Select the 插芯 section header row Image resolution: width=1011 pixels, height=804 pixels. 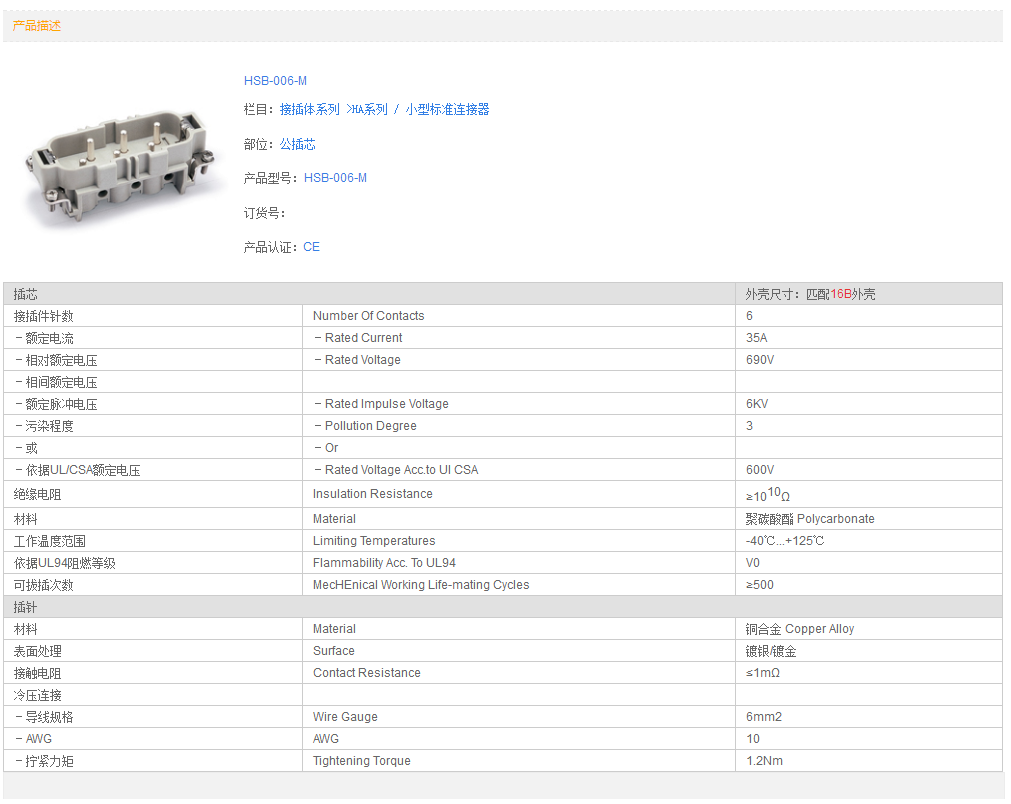(x=370, y=294)
